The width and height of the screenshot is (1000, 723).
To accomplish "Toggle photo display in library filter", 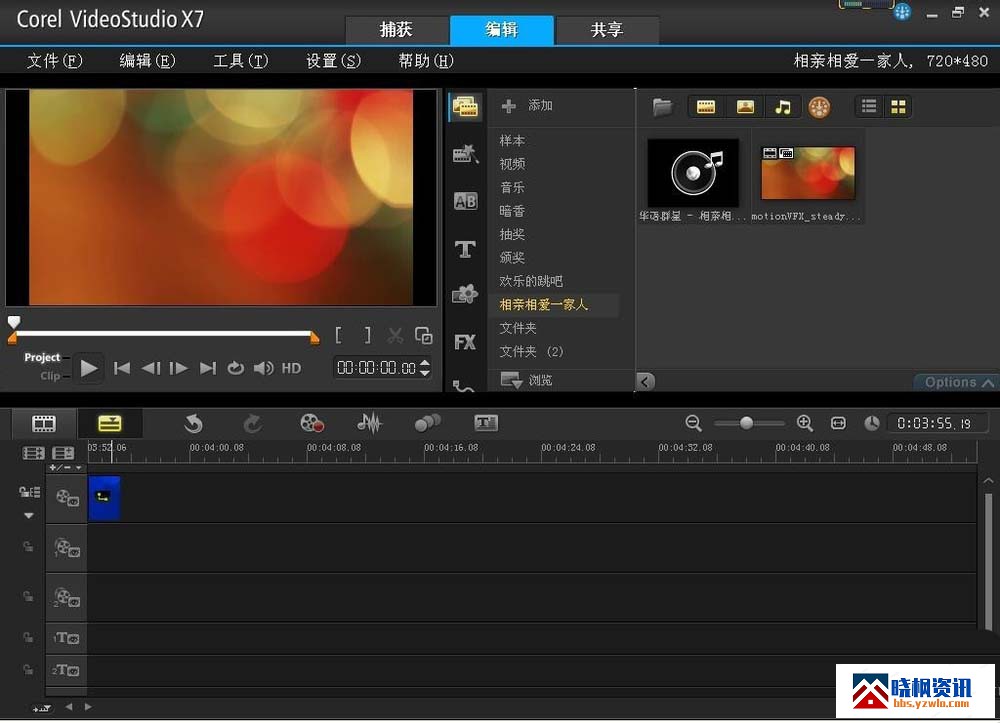I will coord(745,107).
